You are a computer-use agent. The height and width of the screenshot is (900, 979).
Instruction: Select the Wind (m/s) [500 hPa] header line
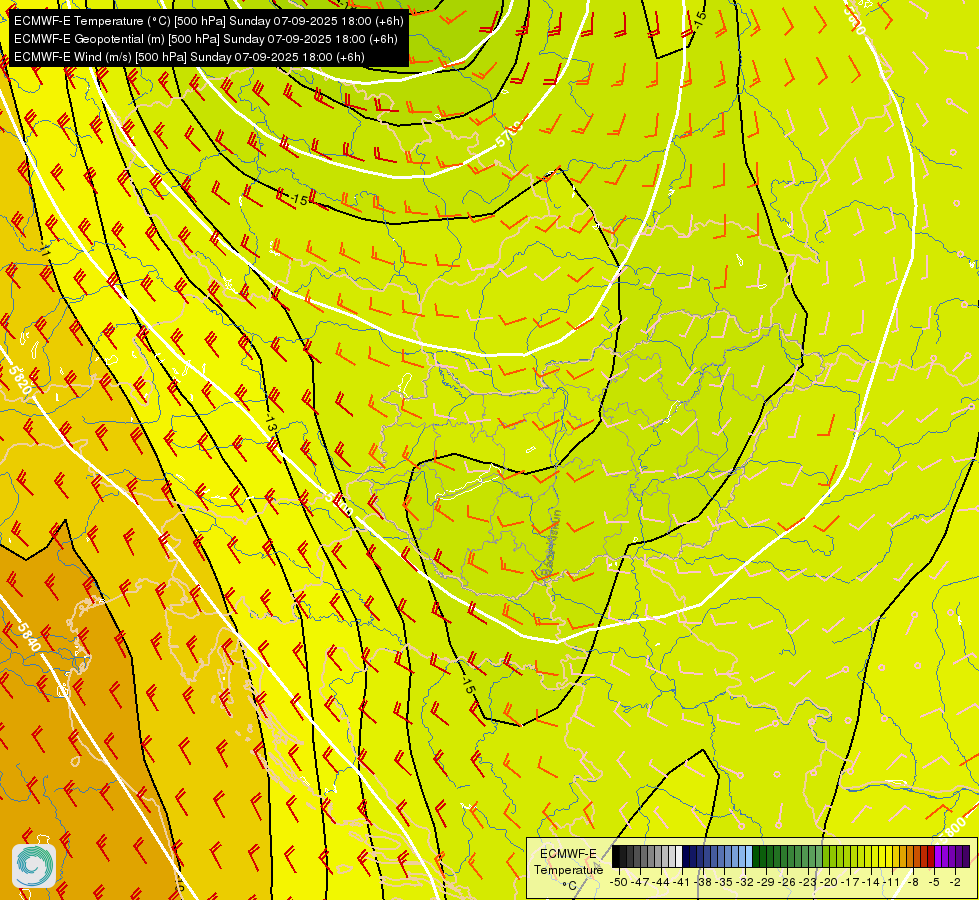[189, 57]
